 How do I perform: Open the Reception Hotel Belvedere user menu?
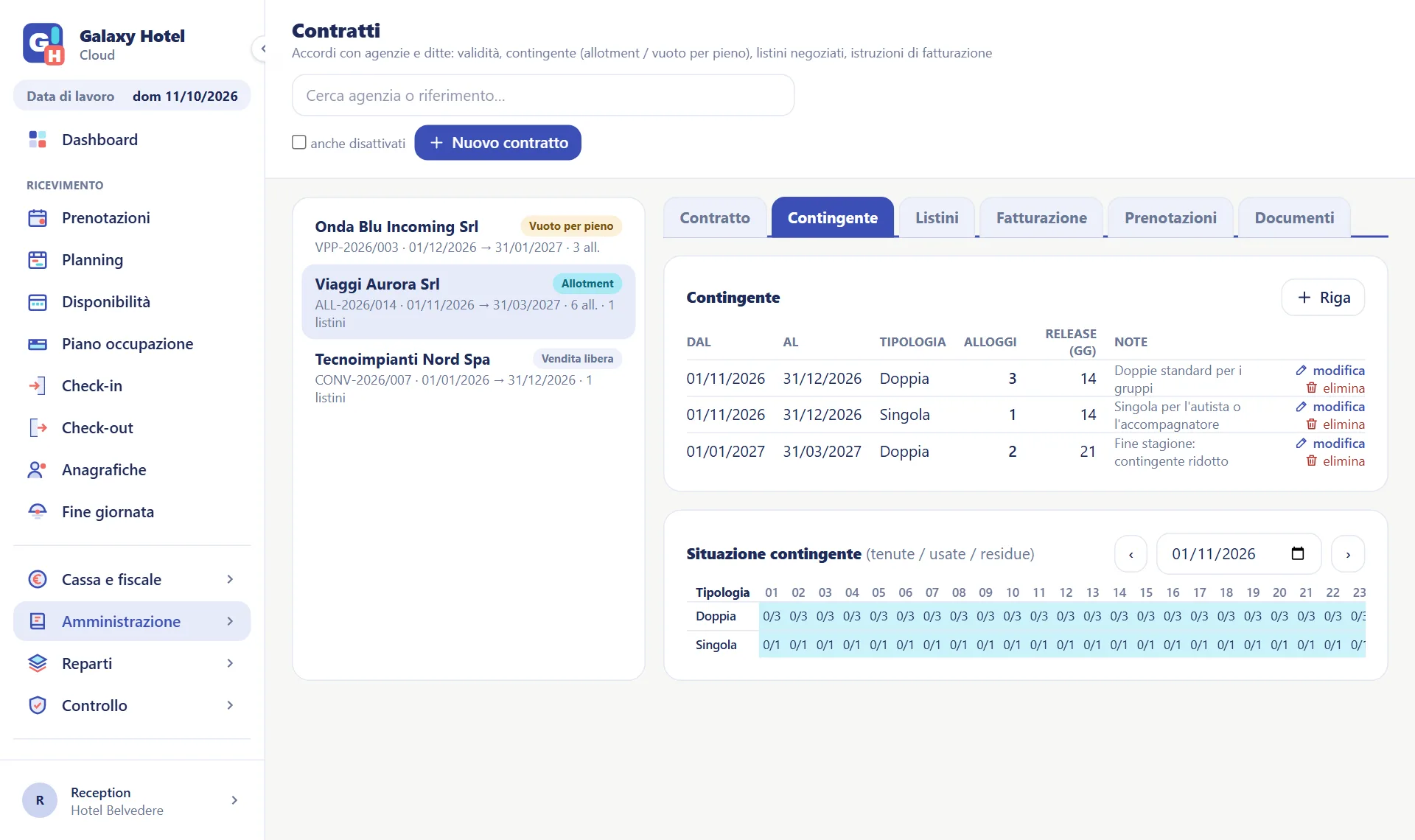coord(132,800)
